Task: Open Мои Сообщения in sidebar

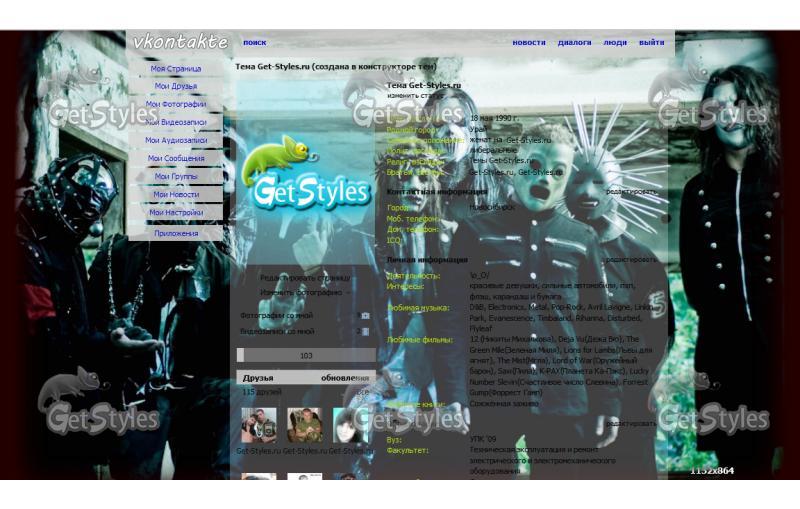Action: [x=176, y=158]
